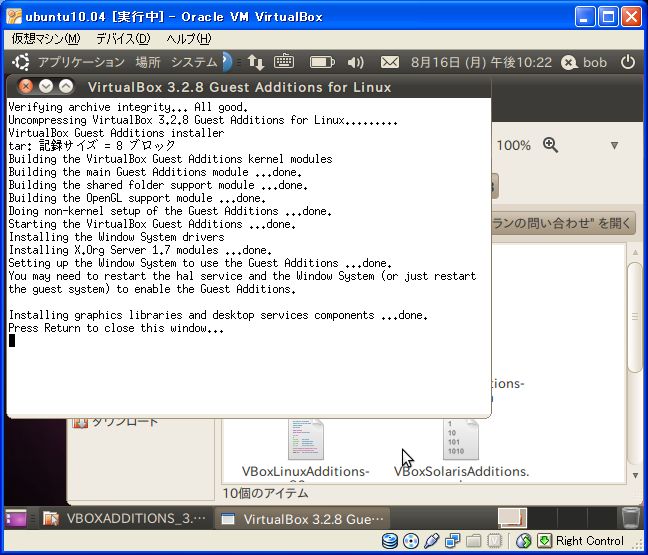Screen dimensions: 648x555
Task: Open the mail envelope indicator
Action: pos(389,62)
